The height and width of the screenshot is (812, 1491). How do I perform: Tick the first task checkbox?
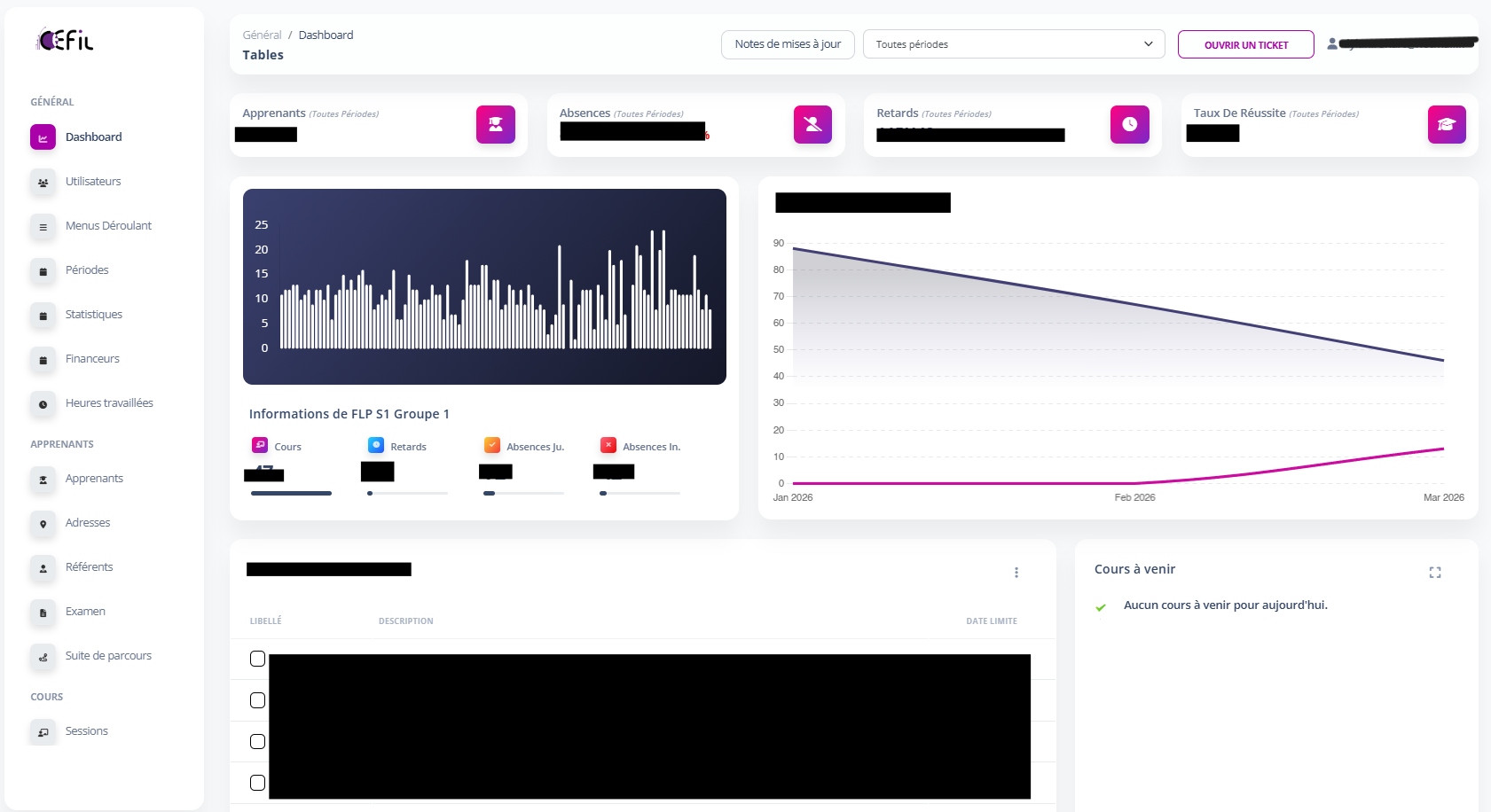coord(257,659)
